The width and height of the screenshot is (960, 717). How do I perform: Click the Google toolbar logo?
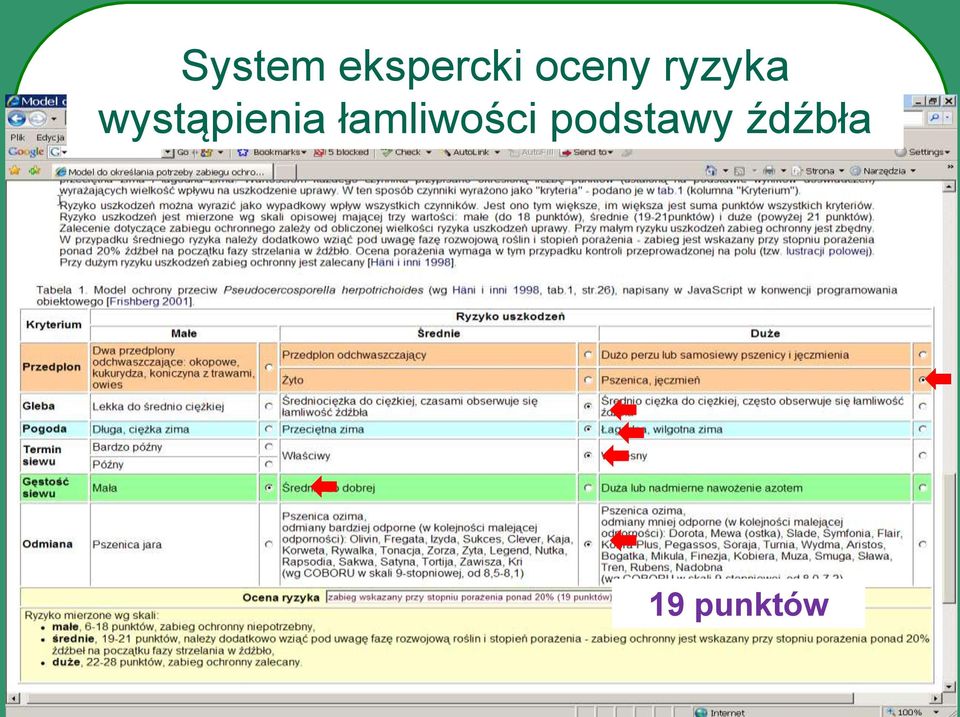tap(26, 151)
